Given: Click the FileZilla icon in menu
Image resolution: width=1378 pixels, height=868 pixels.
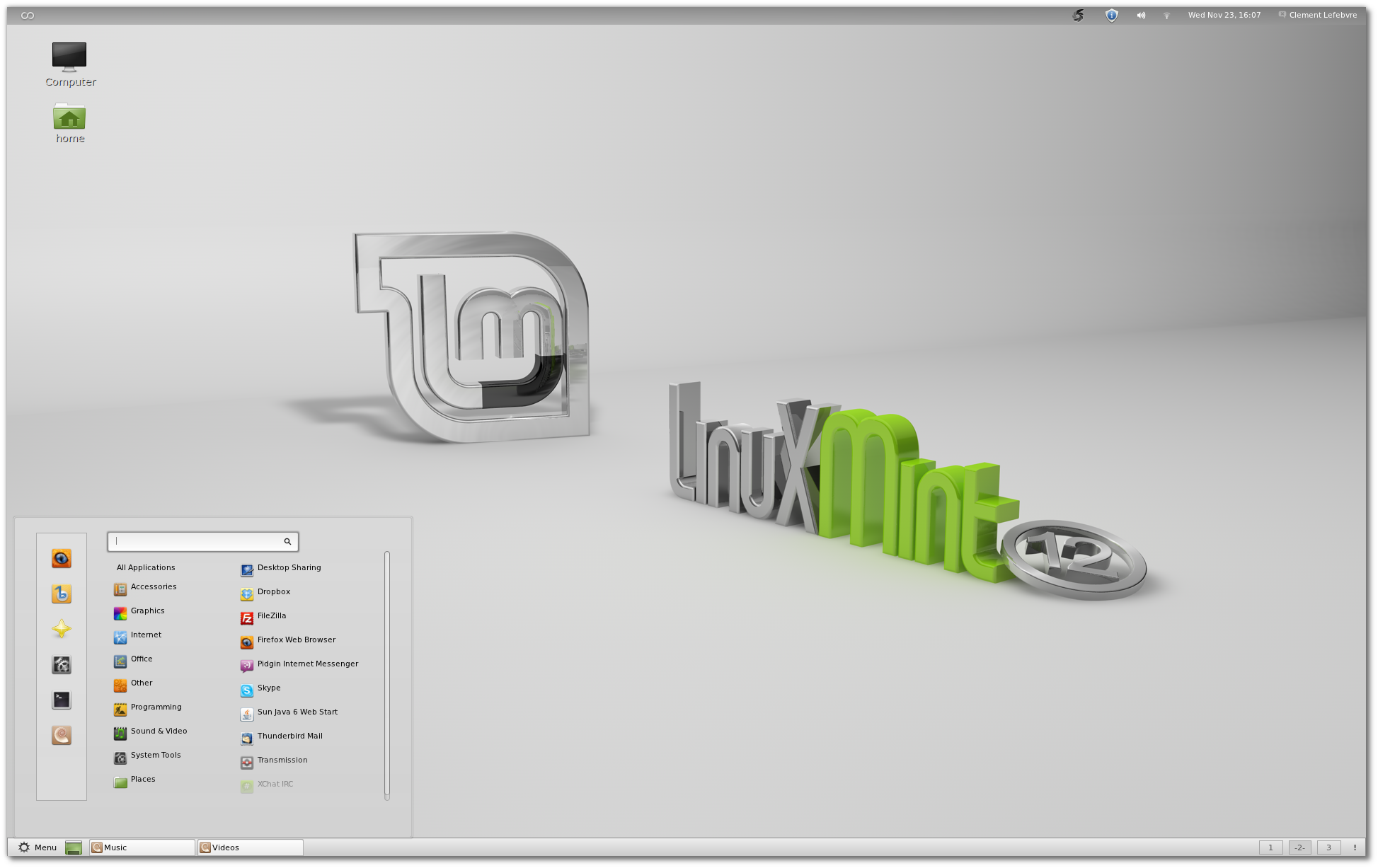Looking at the screenshot, I should point(246,615).
